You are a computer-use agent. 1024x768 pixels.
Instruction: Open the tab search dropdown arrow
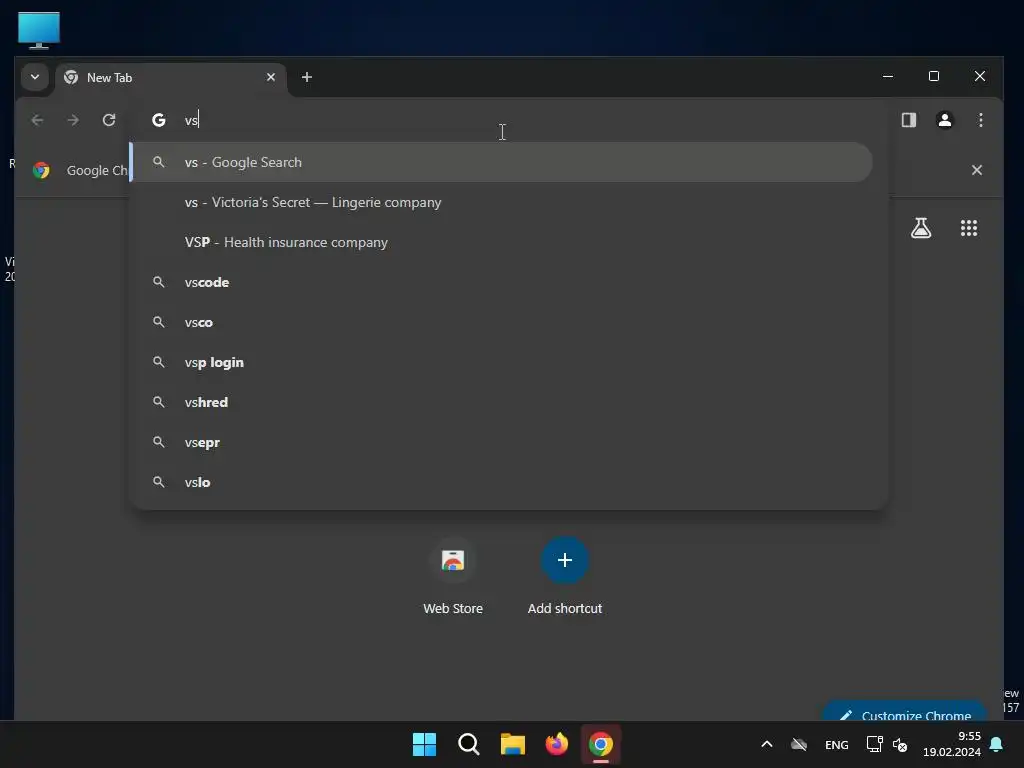pos(35,77)
